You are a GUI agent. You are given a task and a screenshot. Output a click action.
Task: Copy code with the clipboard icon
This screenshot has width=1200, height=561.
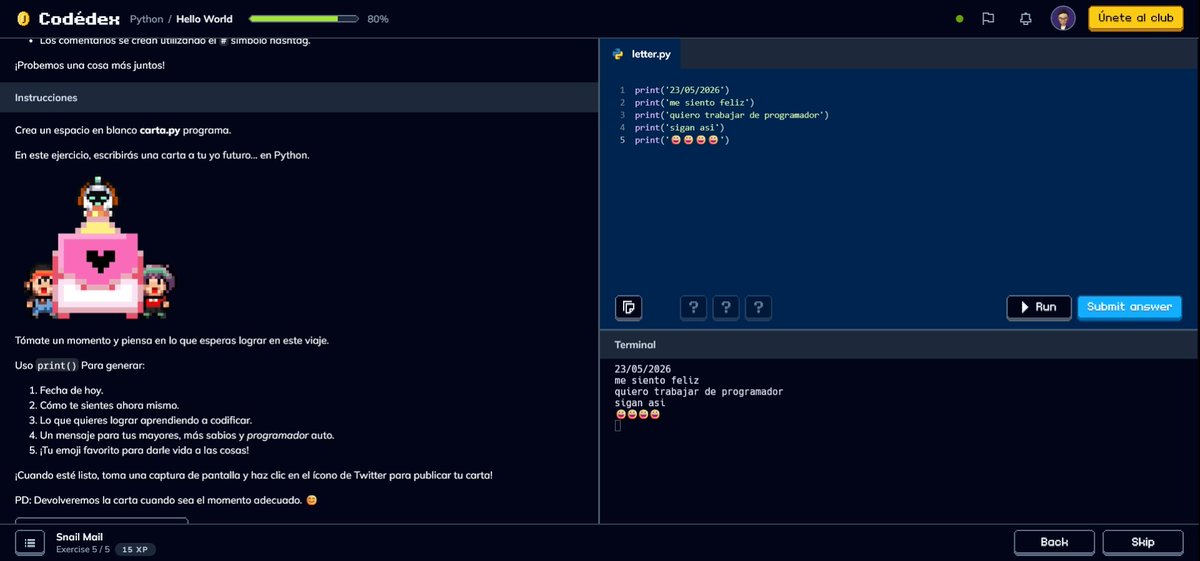628,307
